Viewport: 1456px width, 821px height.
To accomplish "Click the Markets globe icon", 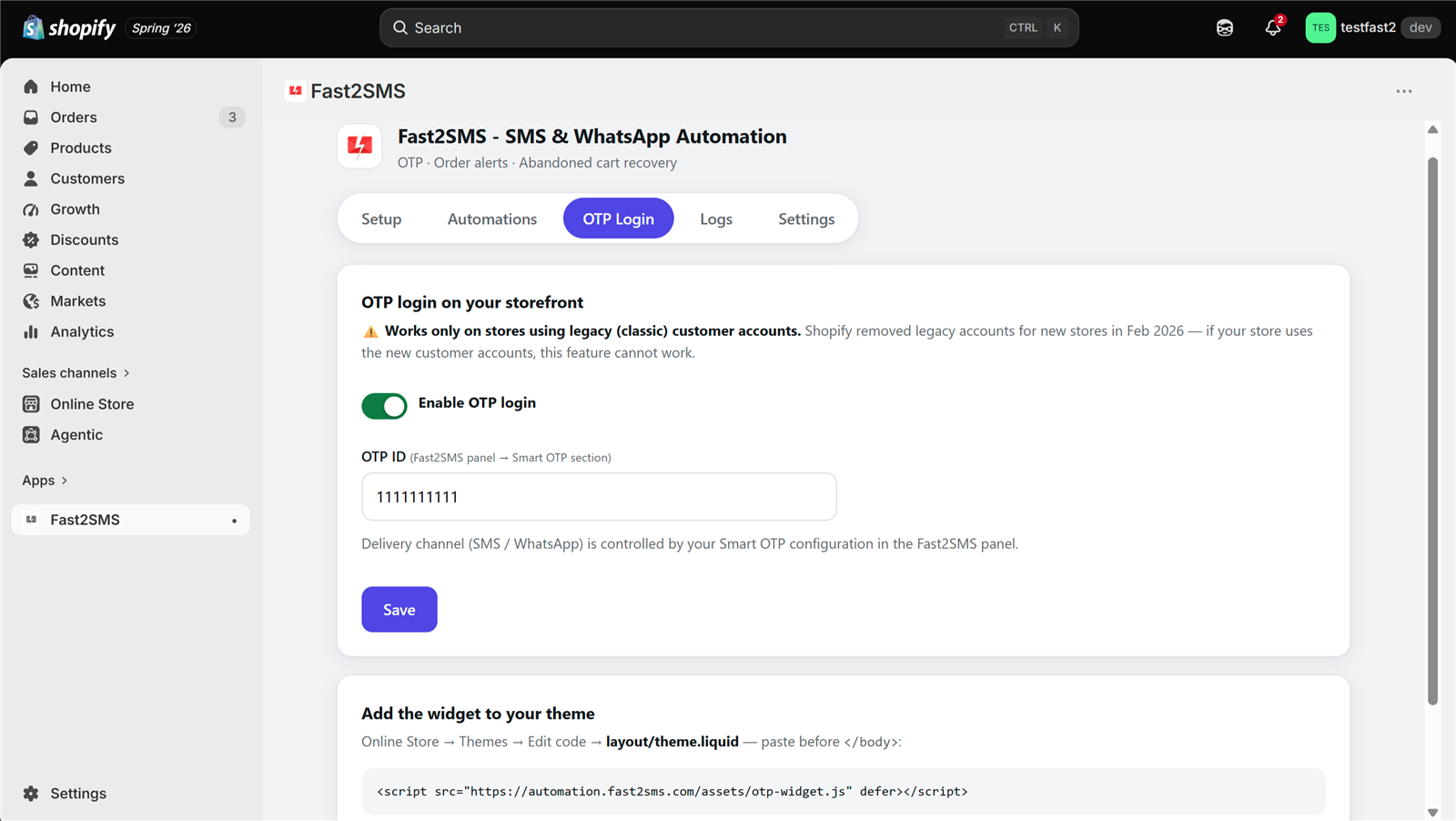I will pos(31,301).
